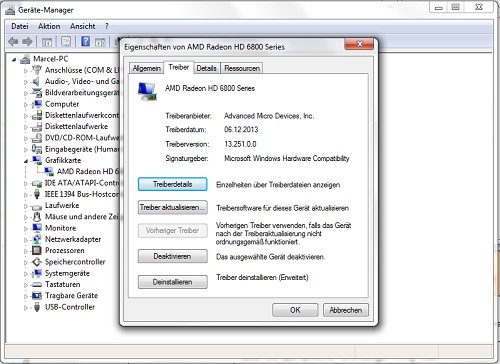Select the Monitore monitor icon
Viewport: 500px width, 364px height.
(37, 228)
